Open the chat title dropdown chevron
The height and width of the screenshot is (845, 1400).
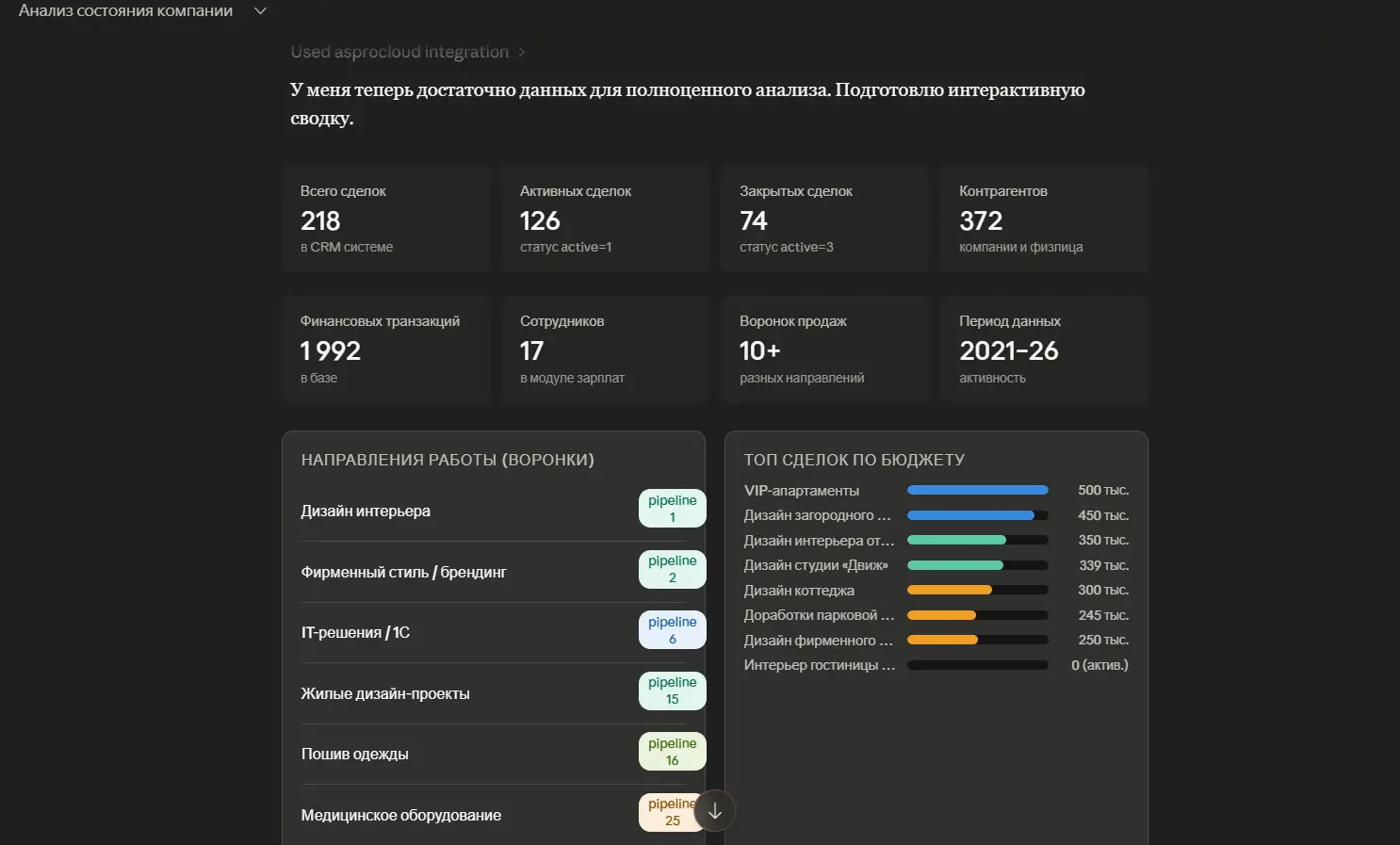point(261,11)
